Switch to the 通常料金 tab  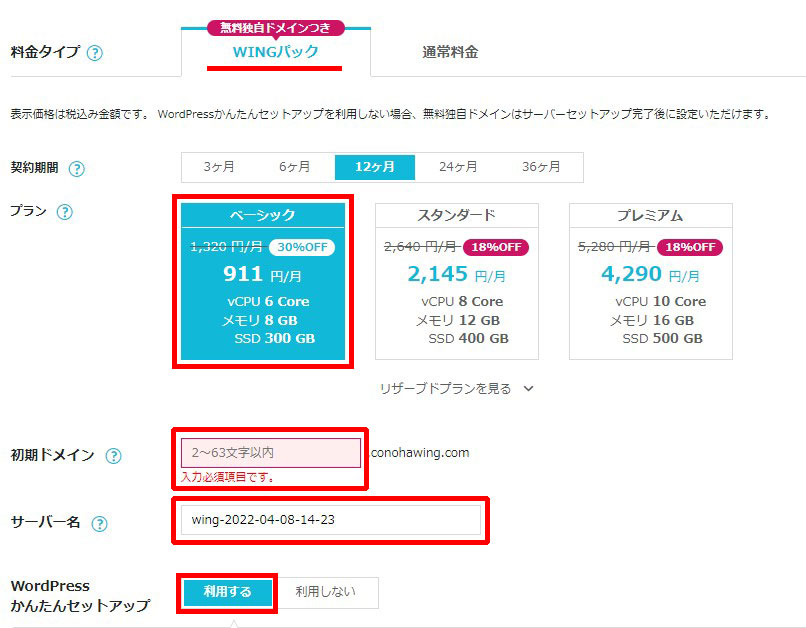[450, 52]
